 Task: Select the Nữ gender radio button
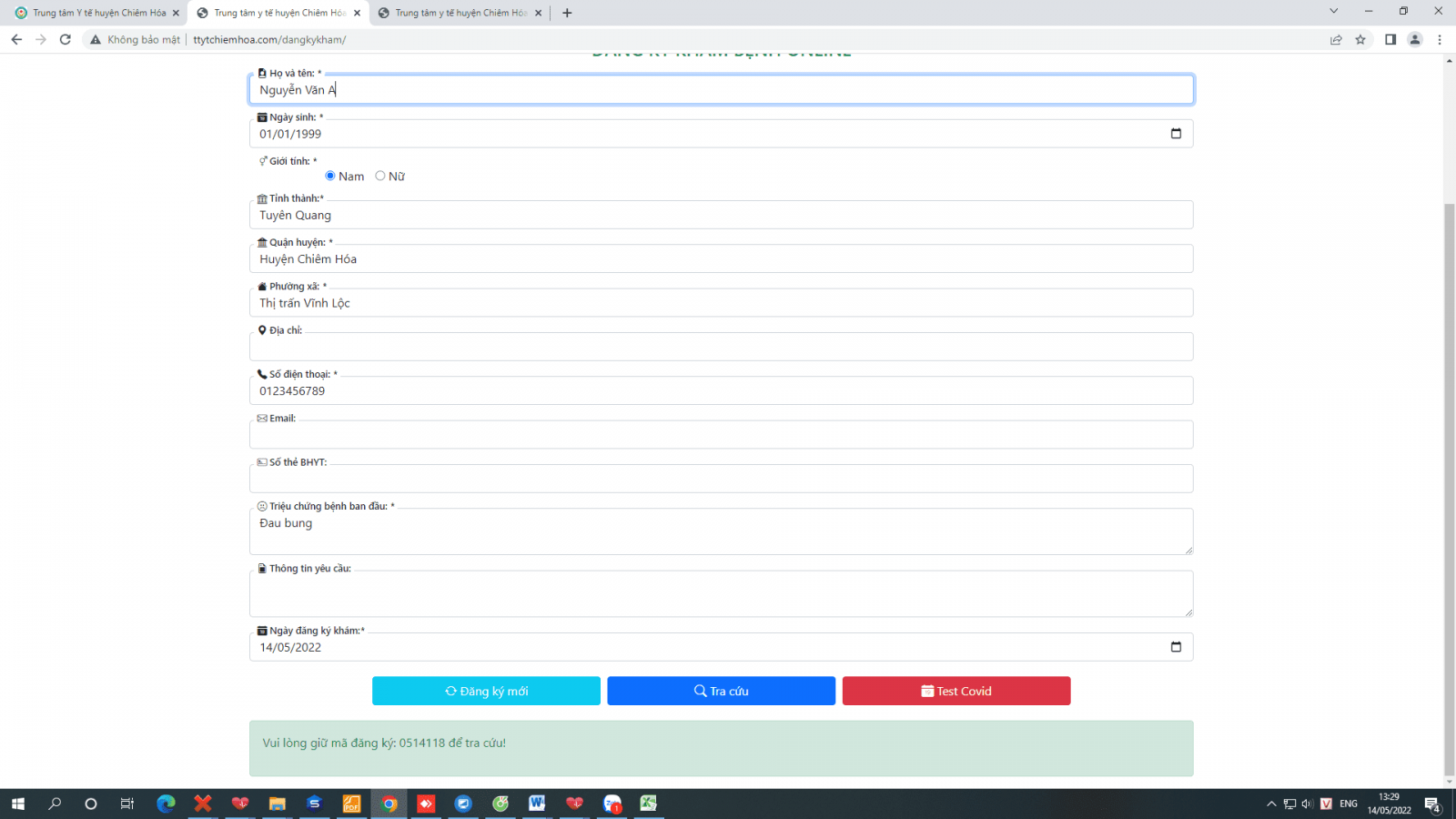pos(380,176)
